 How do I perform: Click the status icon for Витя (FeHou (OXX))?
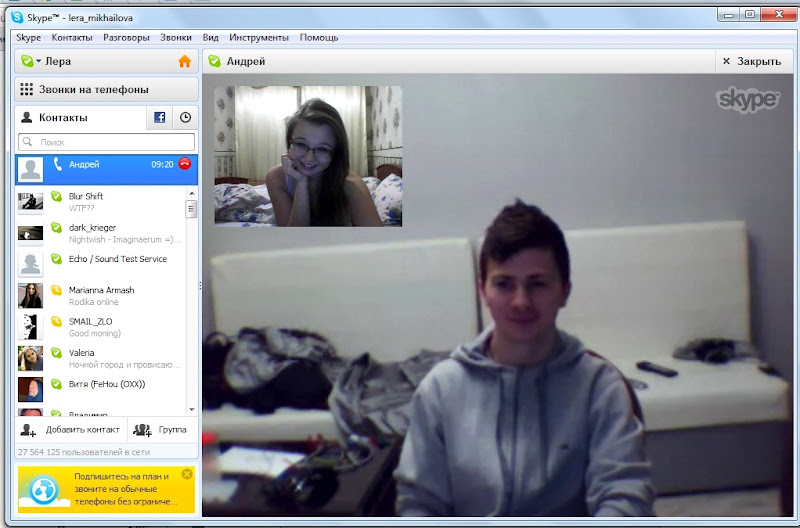pyautogui.click(x=56, y=384)
